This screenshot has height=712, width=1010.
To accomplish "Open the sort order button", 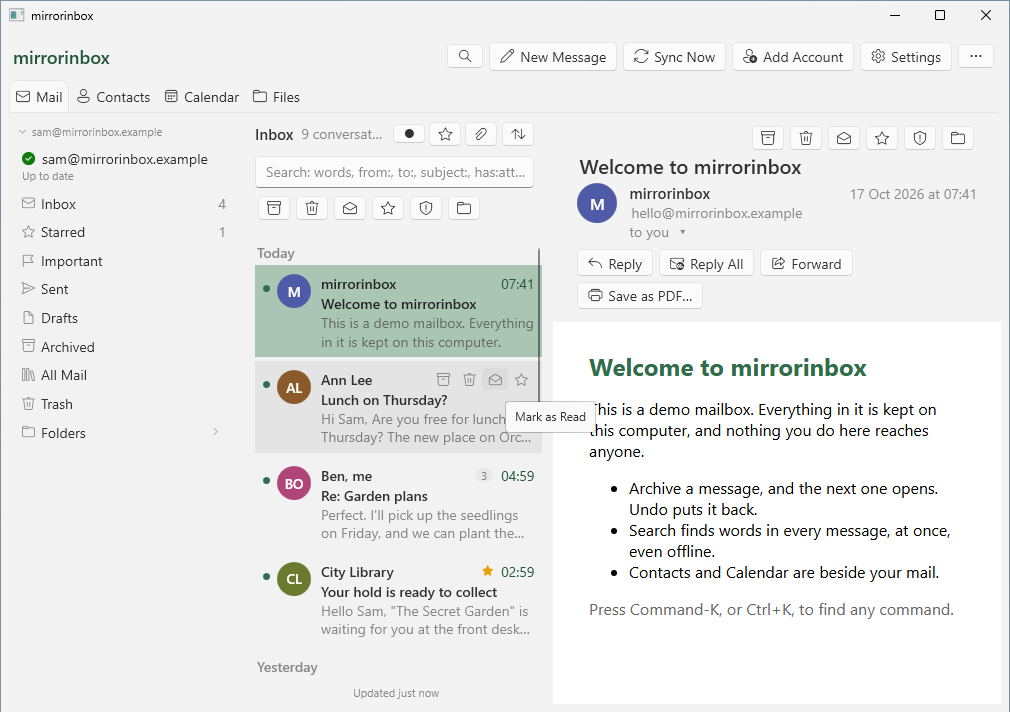I will point(518,134).
